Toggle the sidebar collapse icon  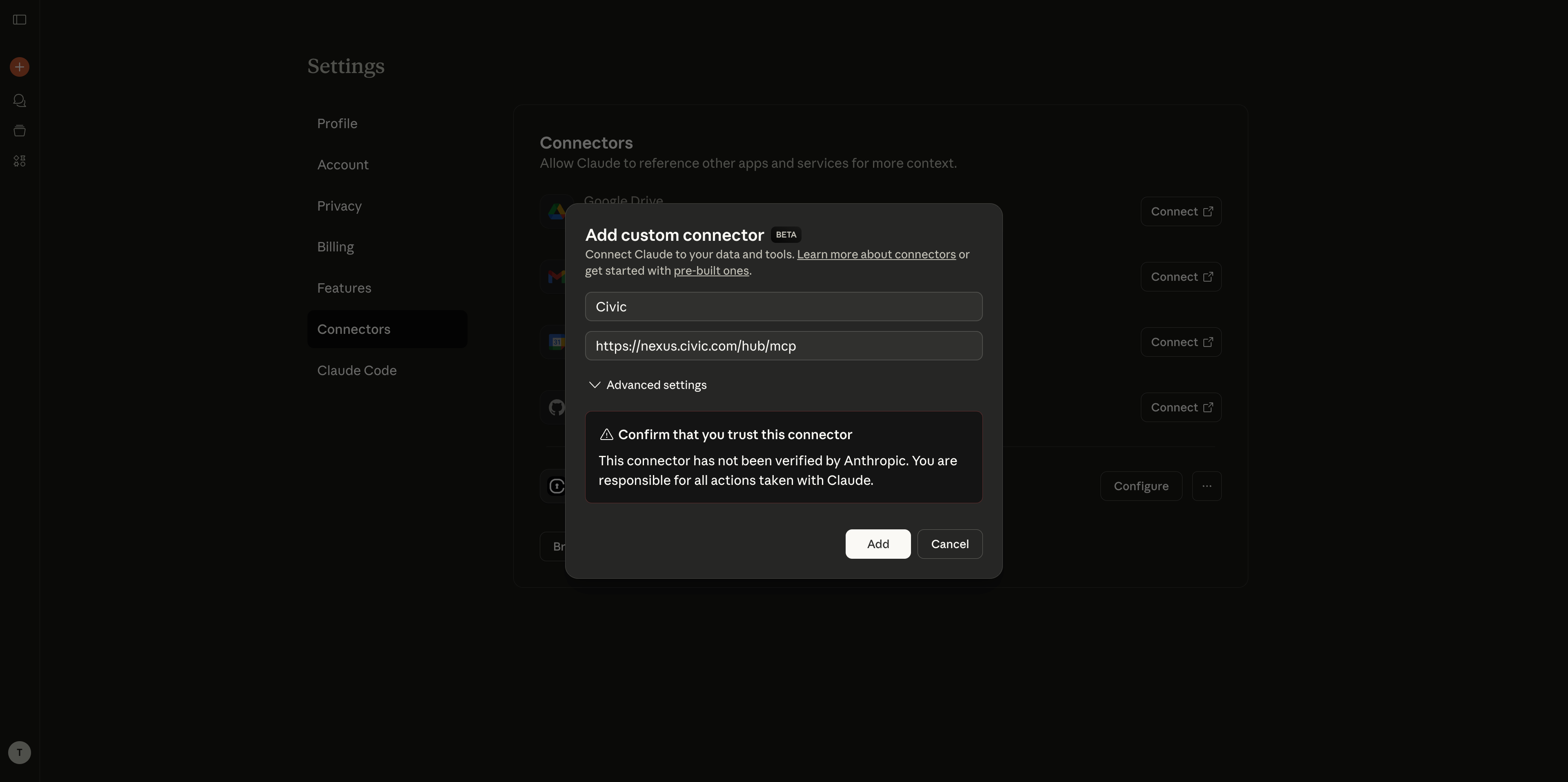(x=19, y=20)
